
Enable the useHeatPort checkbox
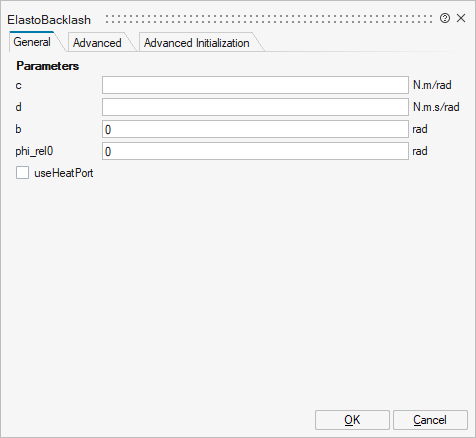tap(22, 173)
